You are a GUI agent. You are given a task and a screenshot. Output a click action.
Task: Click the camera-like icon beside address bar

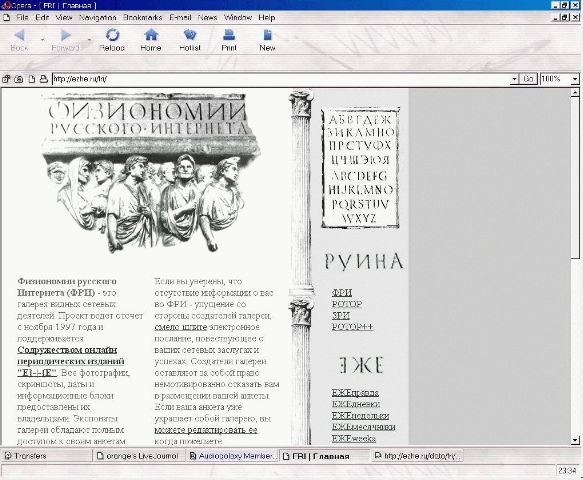(19, 79)
